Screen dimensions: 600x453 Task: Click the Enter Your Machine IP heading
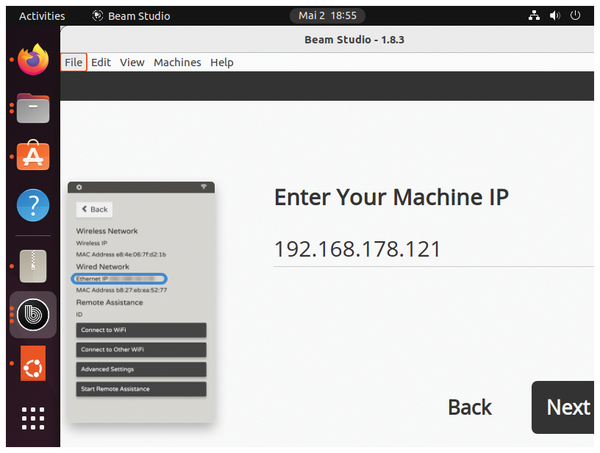pos(391,197)
